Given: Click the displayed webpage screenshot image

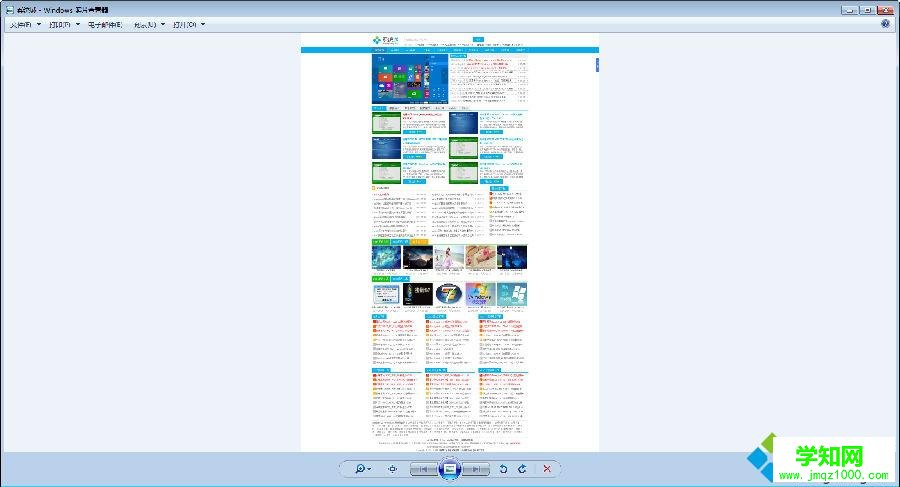Looking at the screenshot, I should [450, 242].
